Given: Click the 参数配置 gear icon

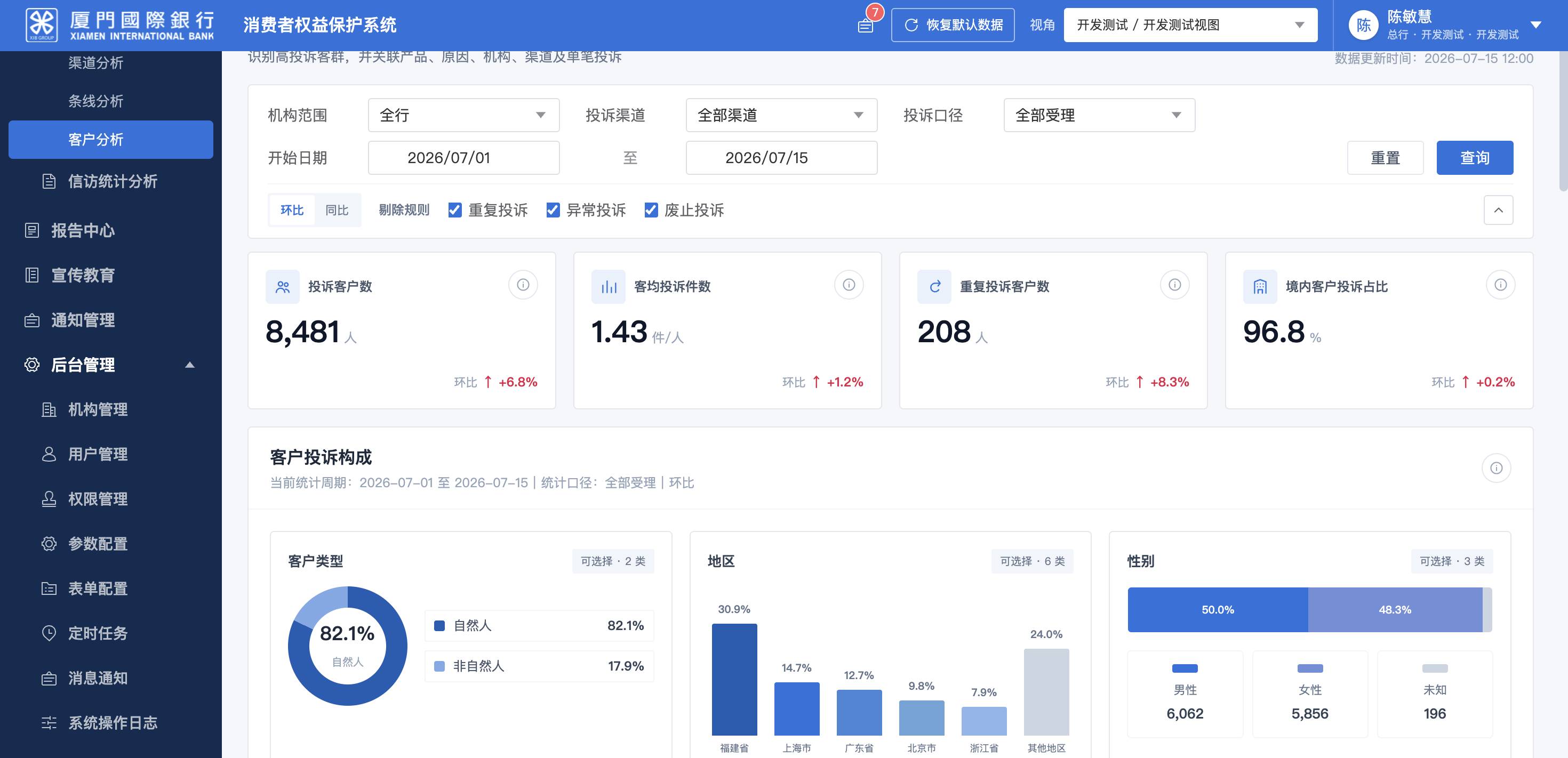Looking at the screenshot, I should click(49, 543).
